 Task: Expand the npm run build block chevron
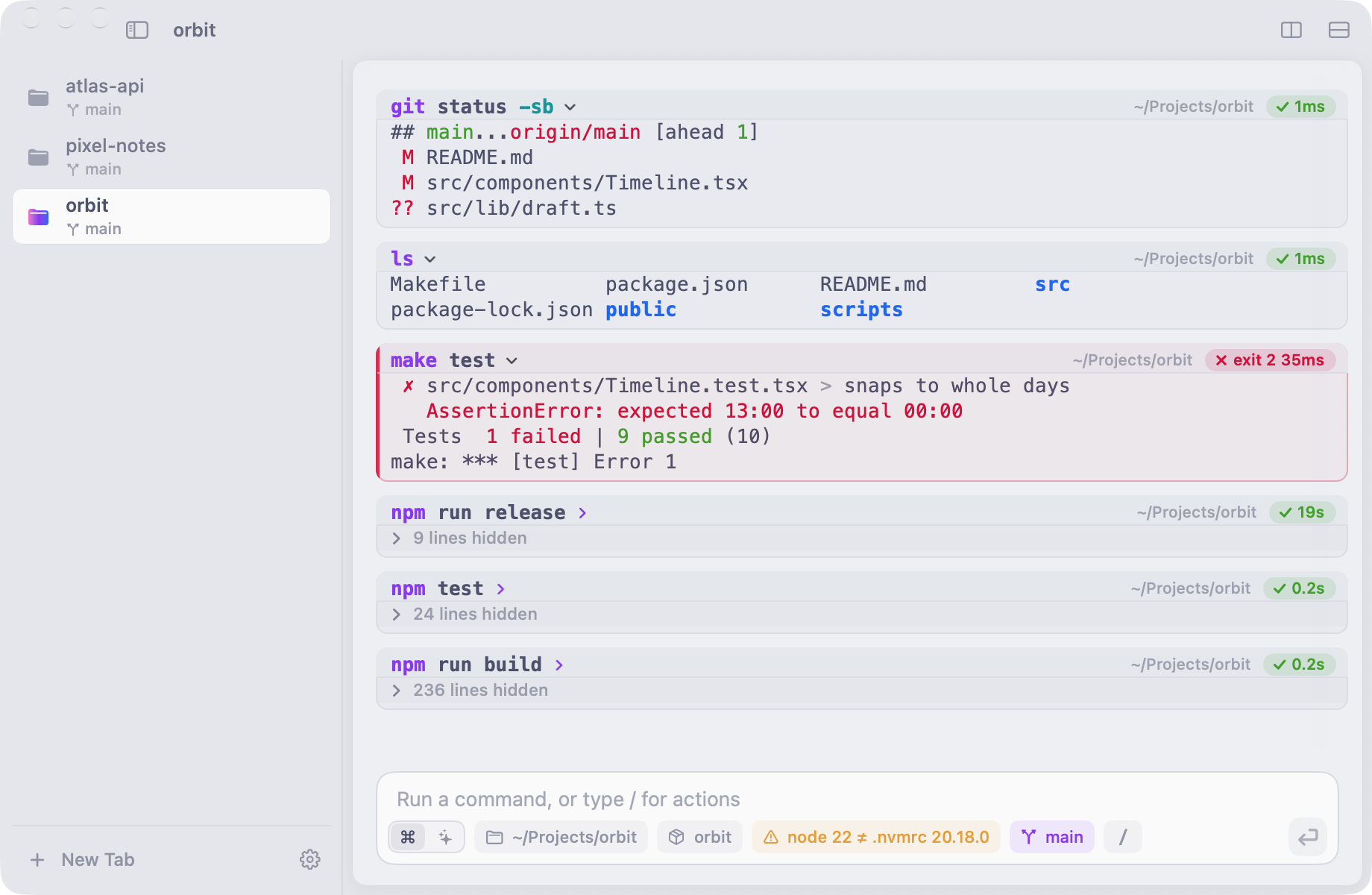coord(559,665)
